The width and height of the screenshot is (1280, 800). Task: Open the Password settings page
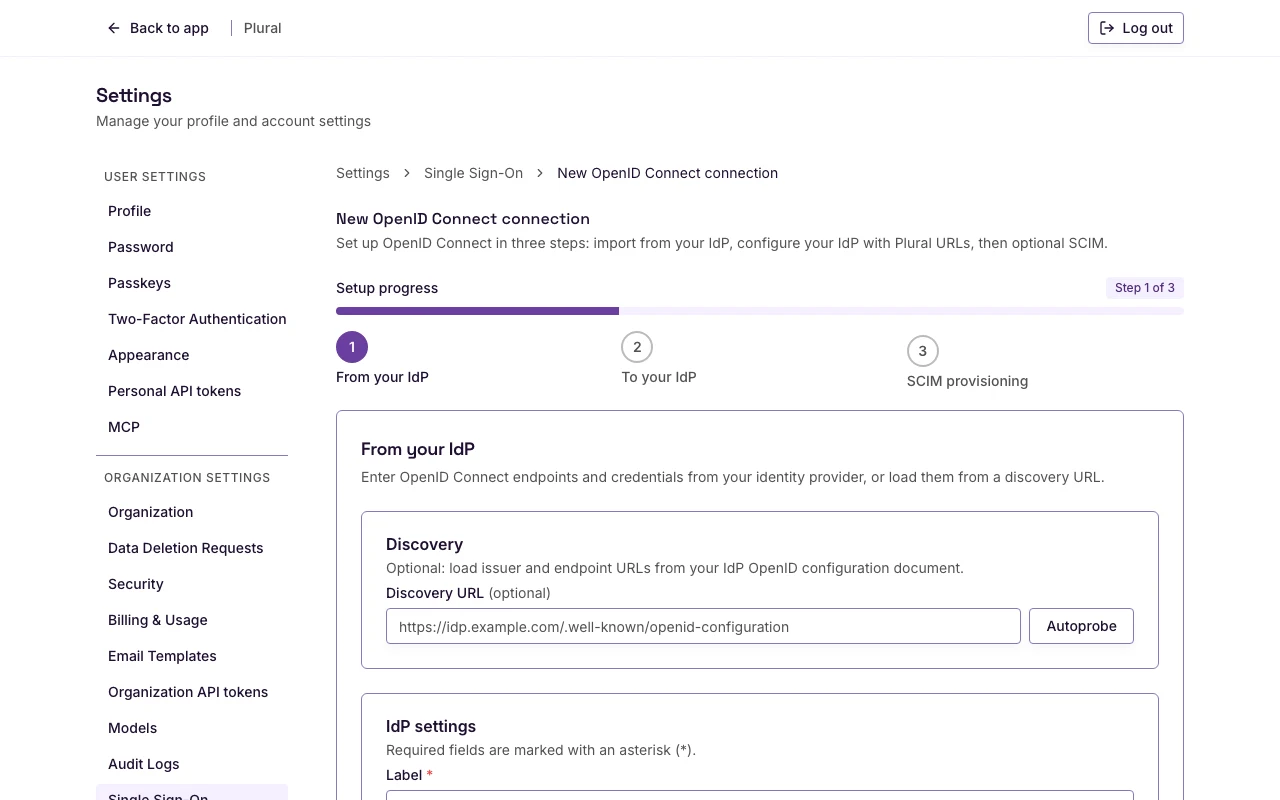point(192,247)
